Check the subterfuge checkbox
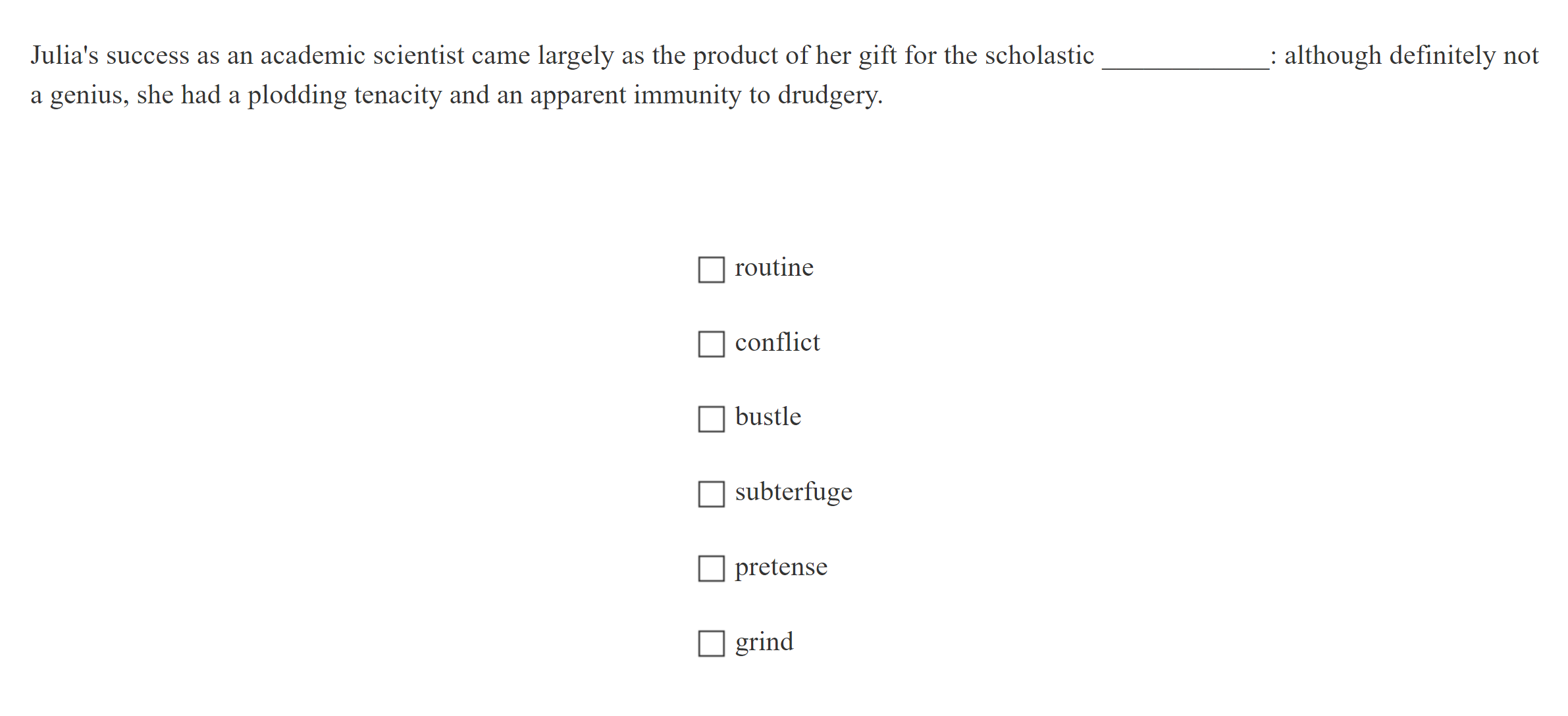This screenshot has height=716, width=1568. 711,494
